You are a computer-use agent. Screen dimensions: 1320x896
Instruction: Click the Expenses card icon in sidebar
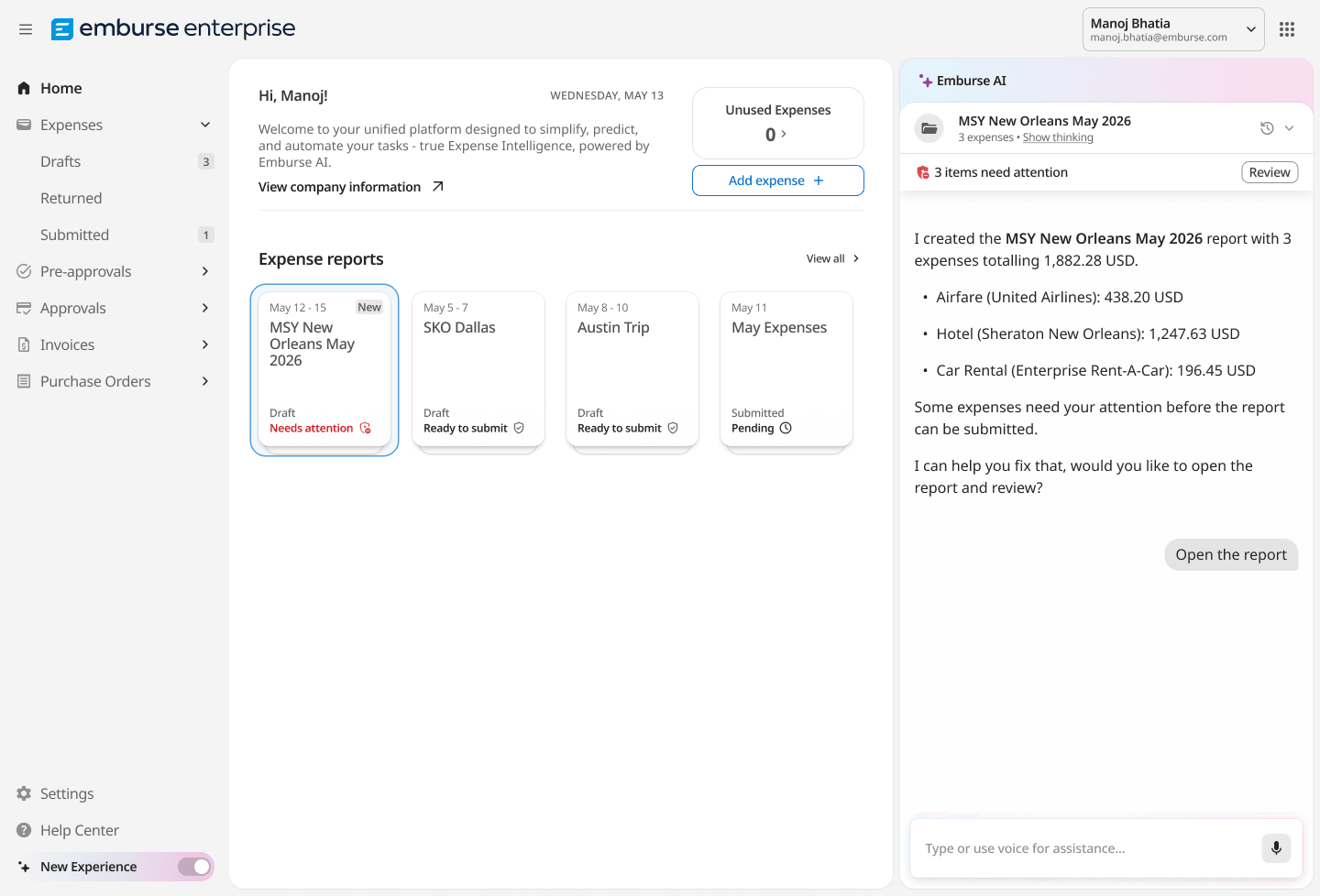click(24, 125)
